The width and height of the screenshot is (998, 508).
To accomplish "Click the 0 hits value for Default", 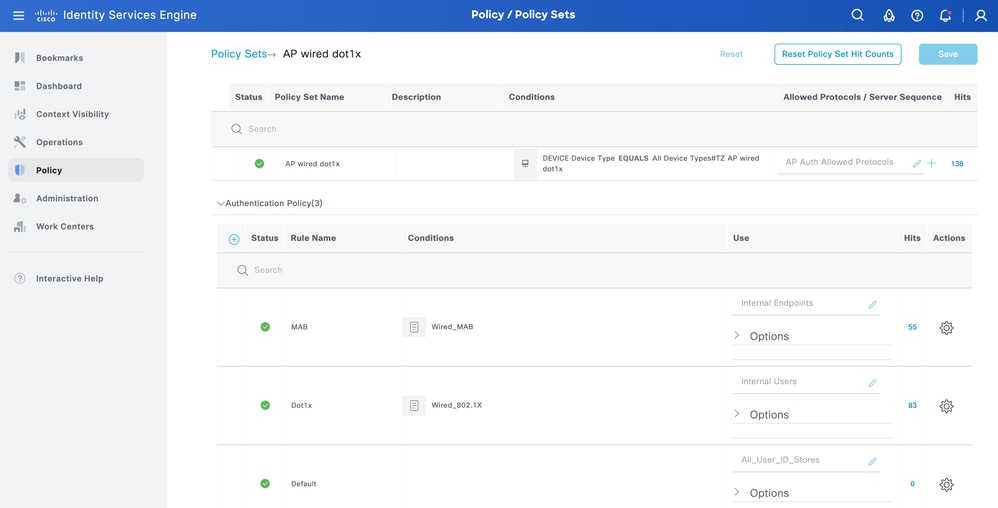I will [912, 484].
